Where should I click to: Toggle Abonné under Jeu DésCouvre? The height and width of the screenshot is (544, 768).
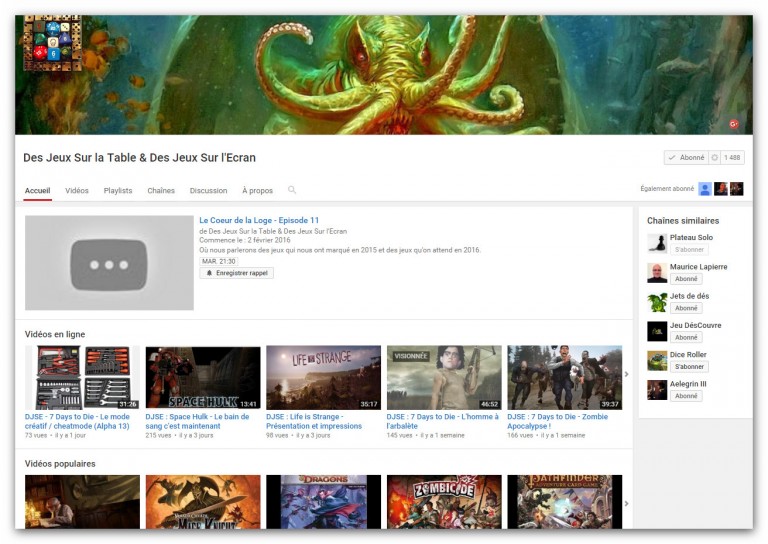pyautogui.click(x=686, y=337)
